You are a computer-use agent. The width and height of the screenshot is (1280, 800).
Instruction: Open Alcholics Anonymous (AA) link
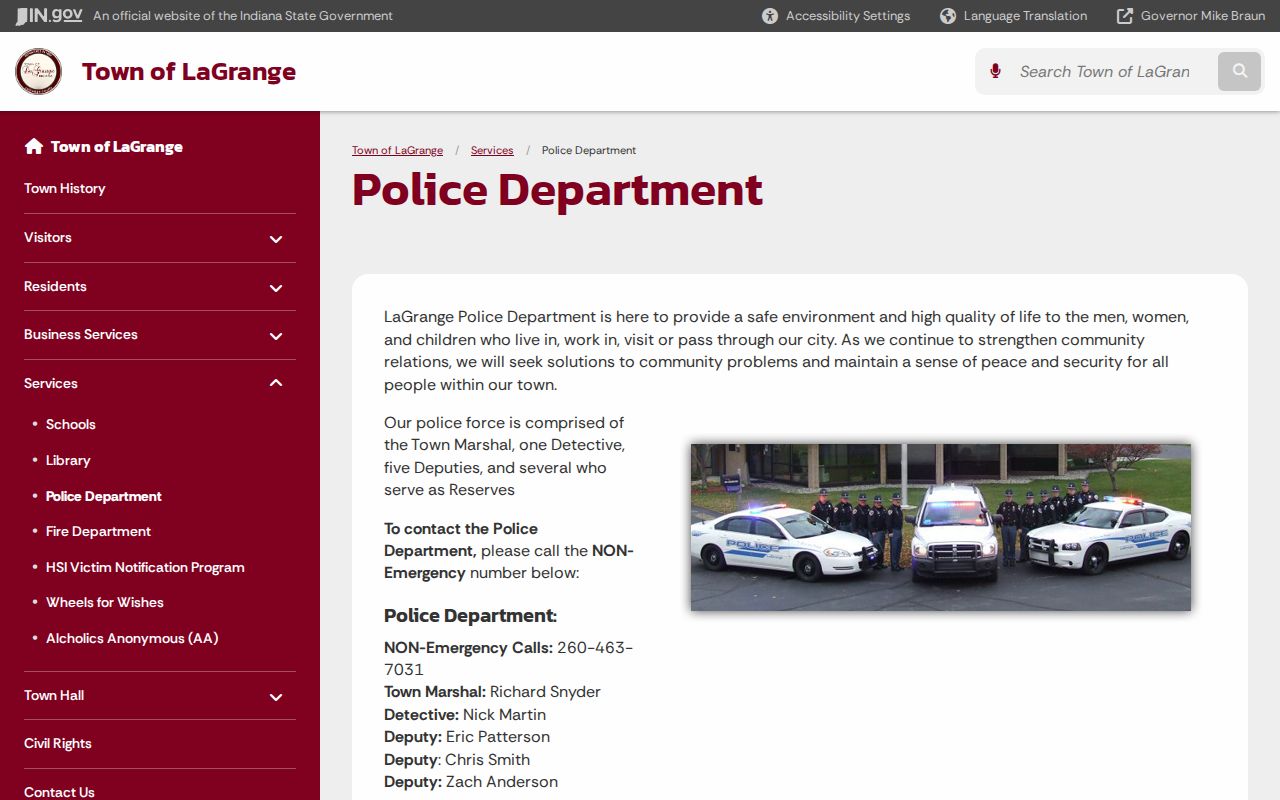click(132, 638)
